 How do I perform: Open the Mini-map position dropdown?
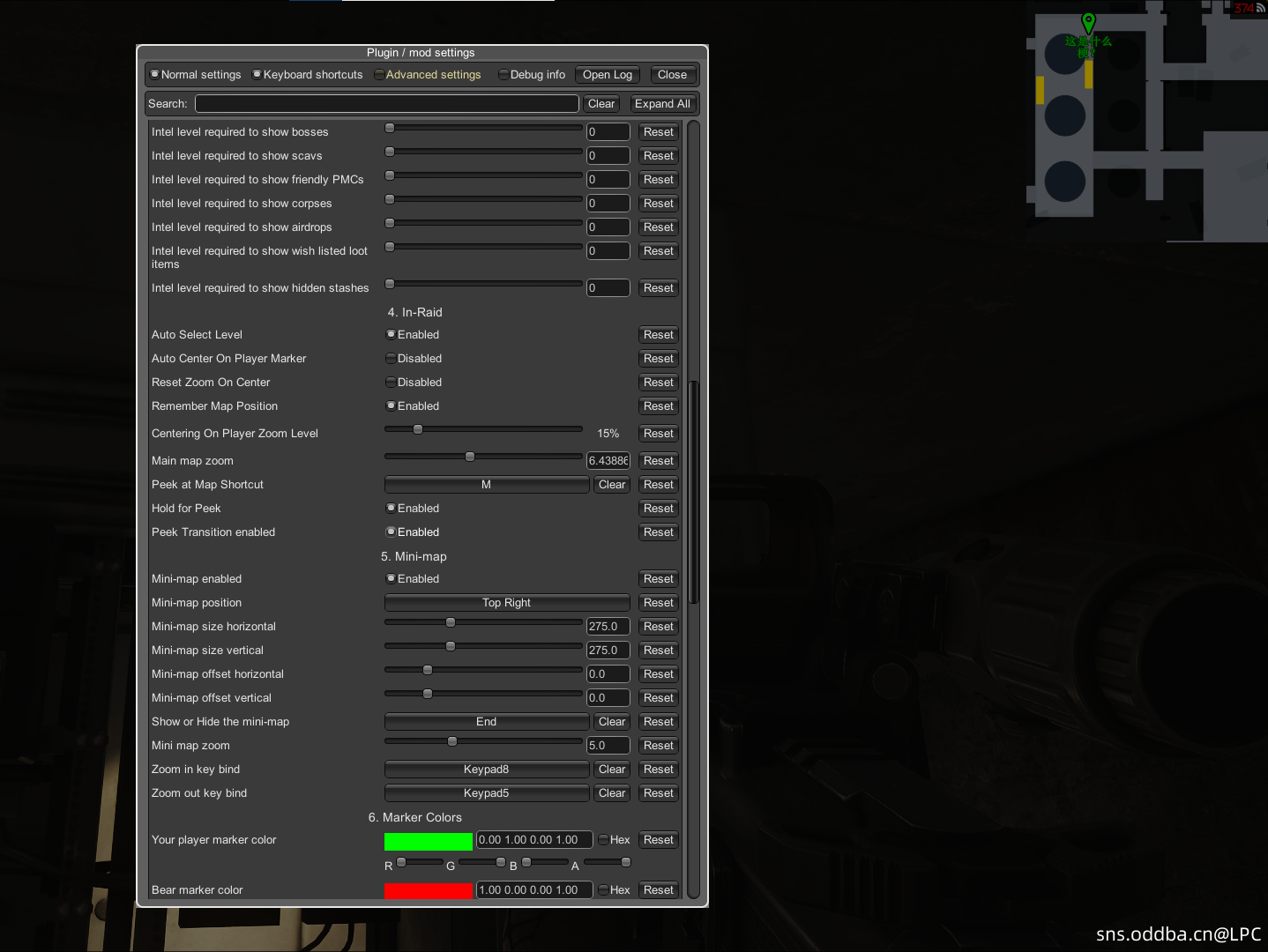(x=506, y=603)
